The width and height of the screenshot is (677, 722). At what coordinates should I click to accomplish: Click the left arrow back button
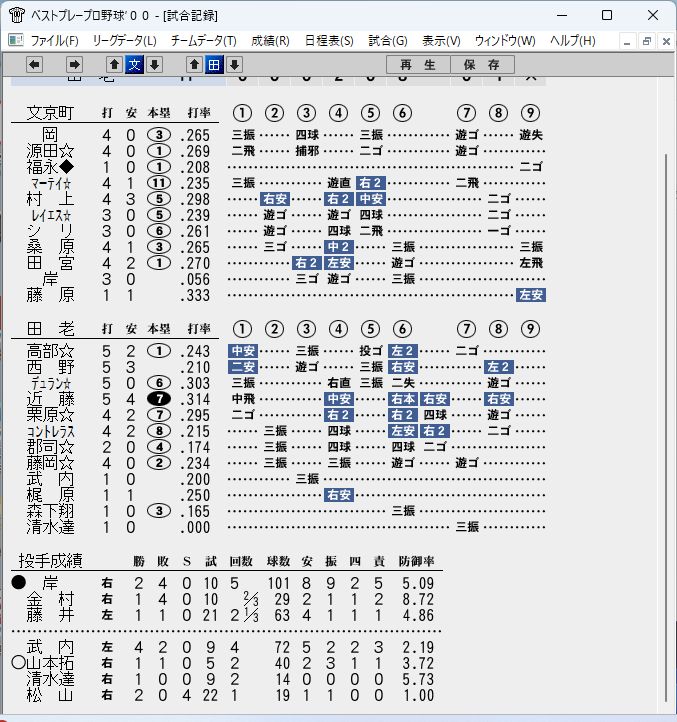(35, 64)
